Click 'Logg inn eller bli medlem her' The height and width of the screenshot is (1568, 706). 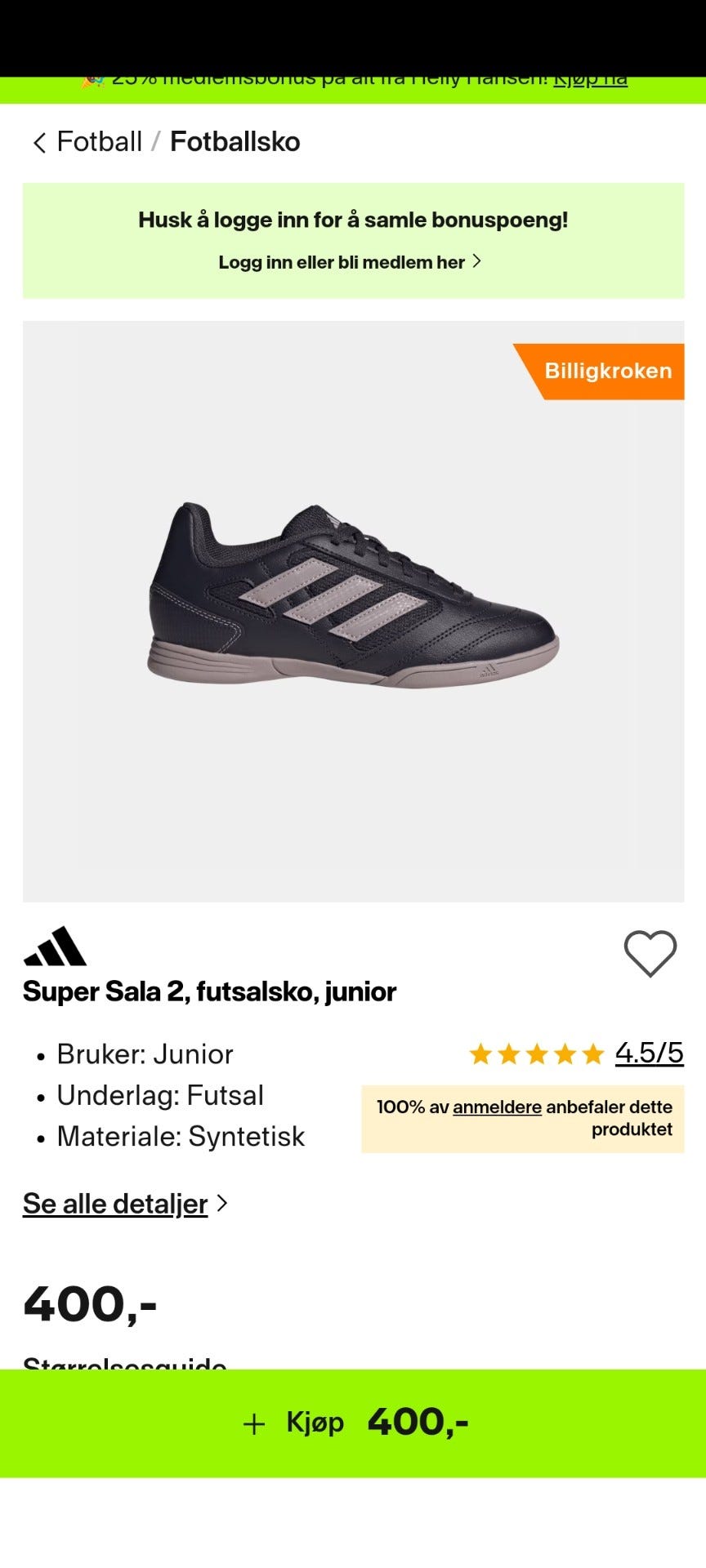point(342,262)
